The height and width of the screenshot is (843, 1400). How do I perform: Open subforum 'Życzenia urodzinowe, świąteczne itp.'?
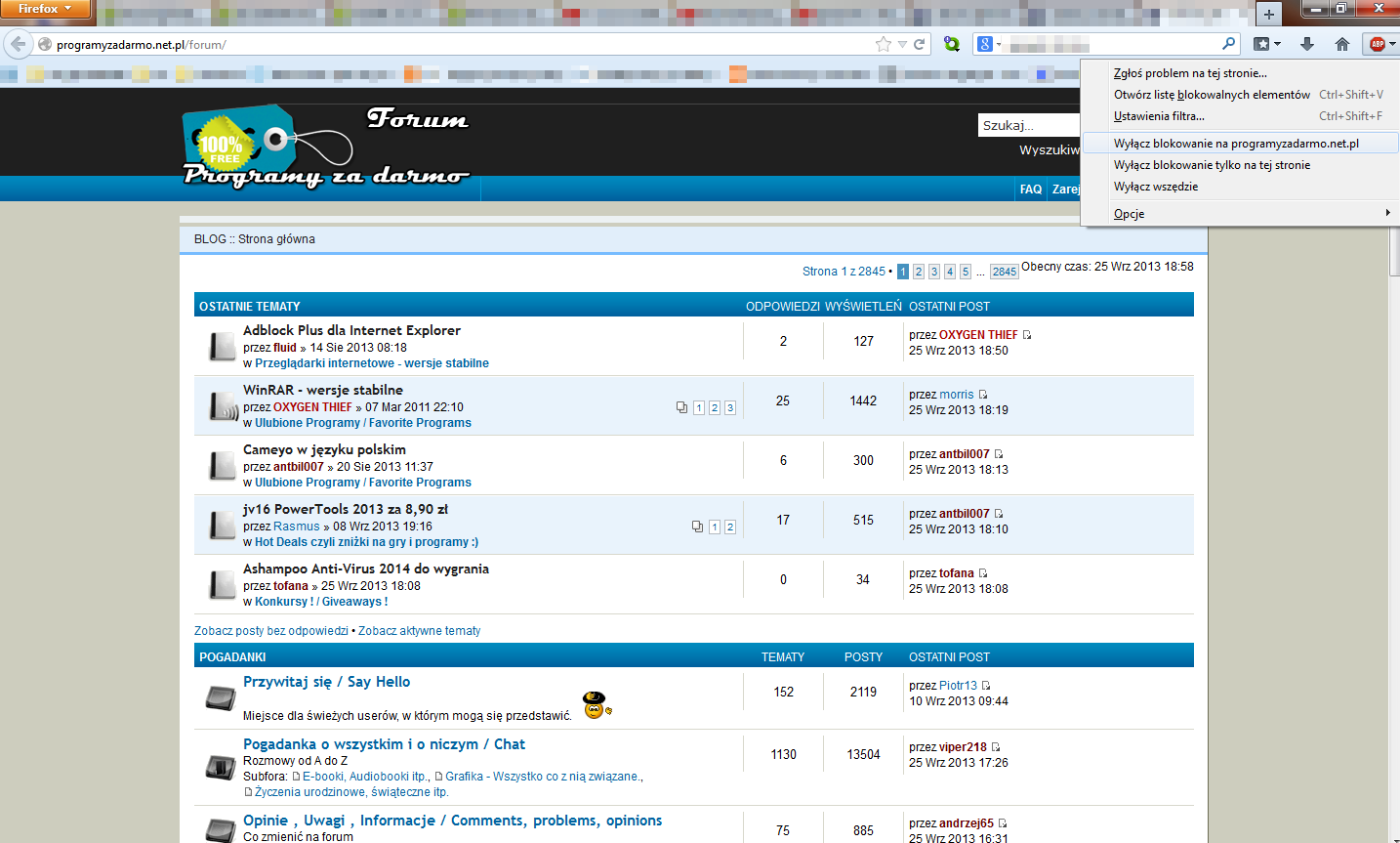pos(351,792)
